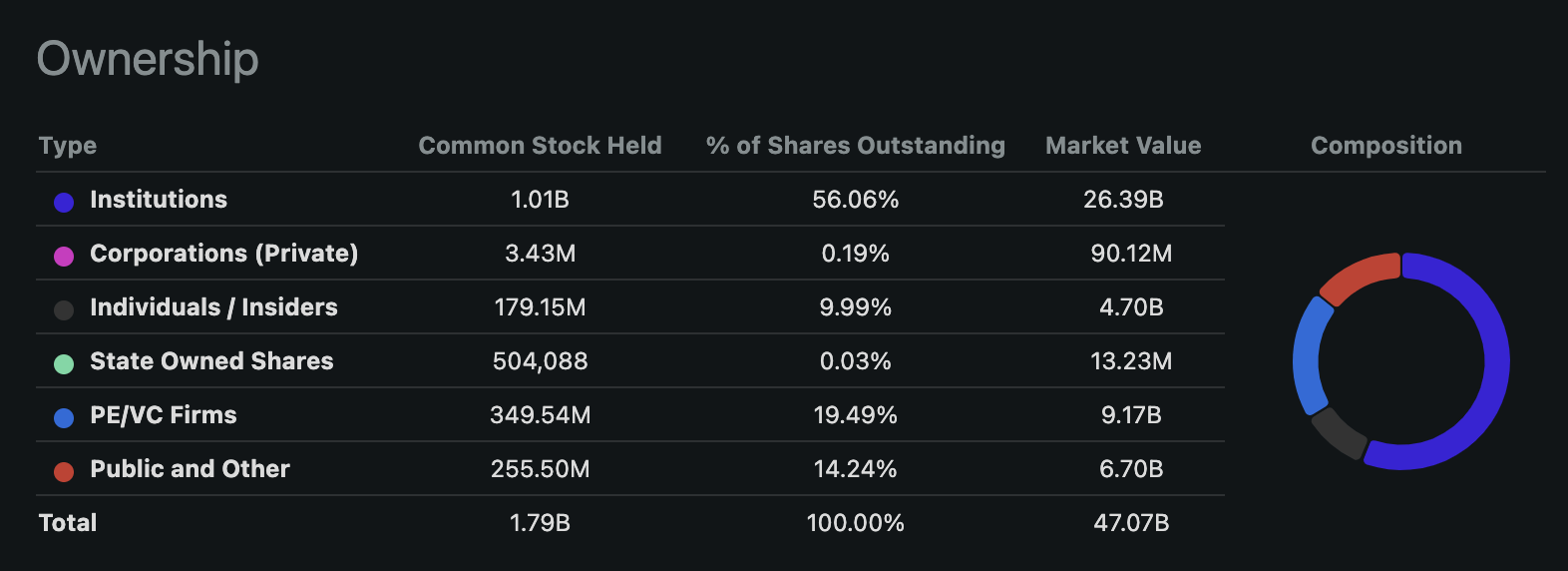This screenshot has height=571, width=1568.
Task: Click the Composition column header
Action: 1385,146
